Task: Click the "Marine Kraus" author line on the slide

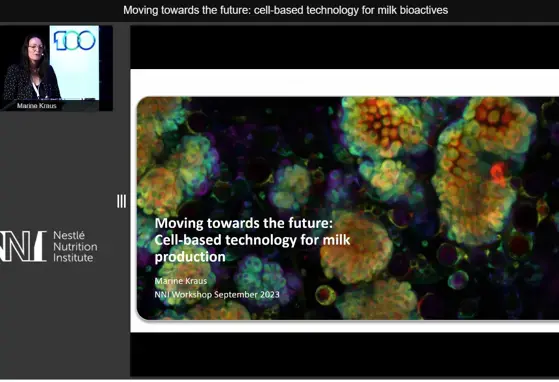Action: click(x=181, y=281)
